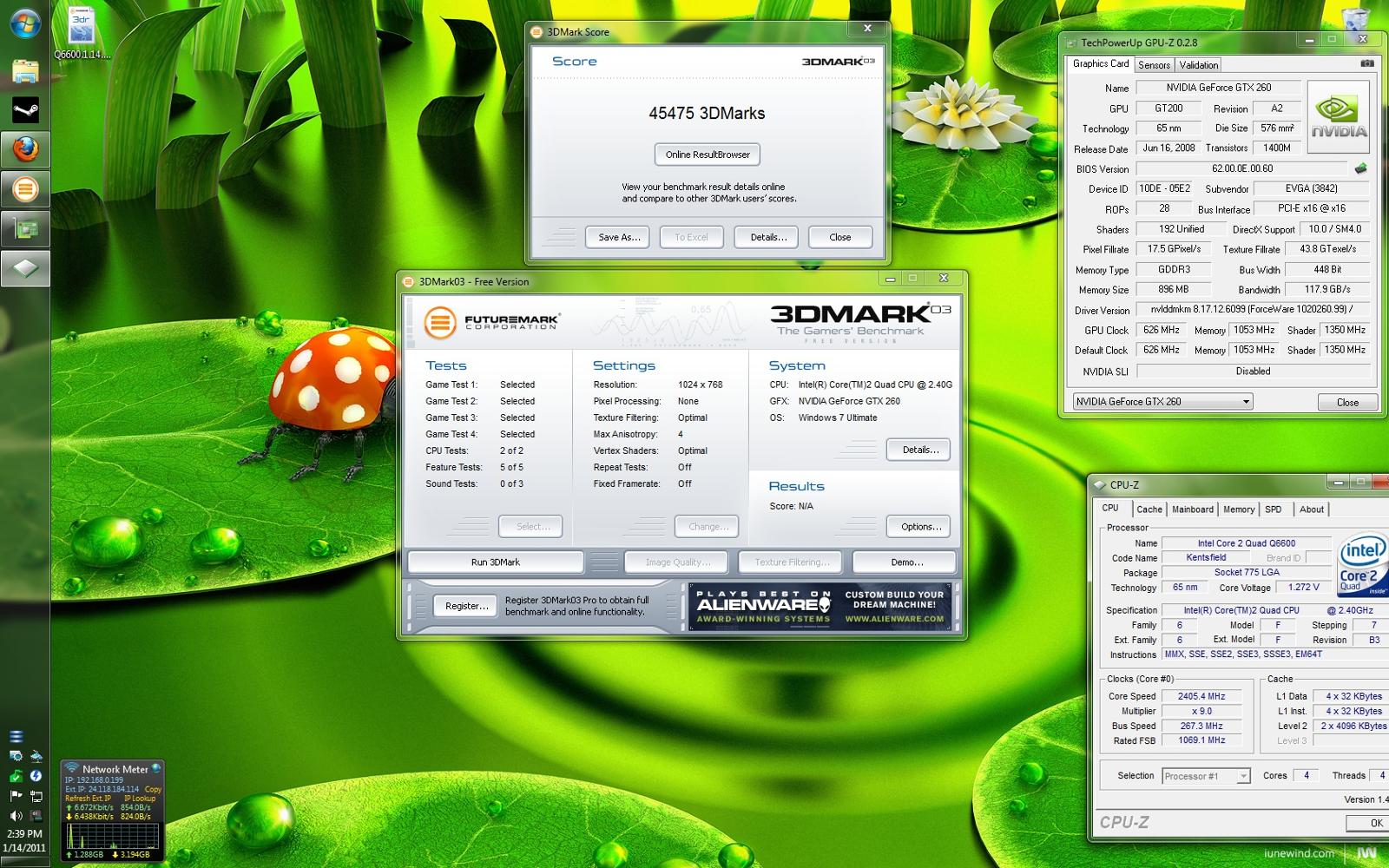Click the striped bars tray icon above gear

[x=16, y=736]
